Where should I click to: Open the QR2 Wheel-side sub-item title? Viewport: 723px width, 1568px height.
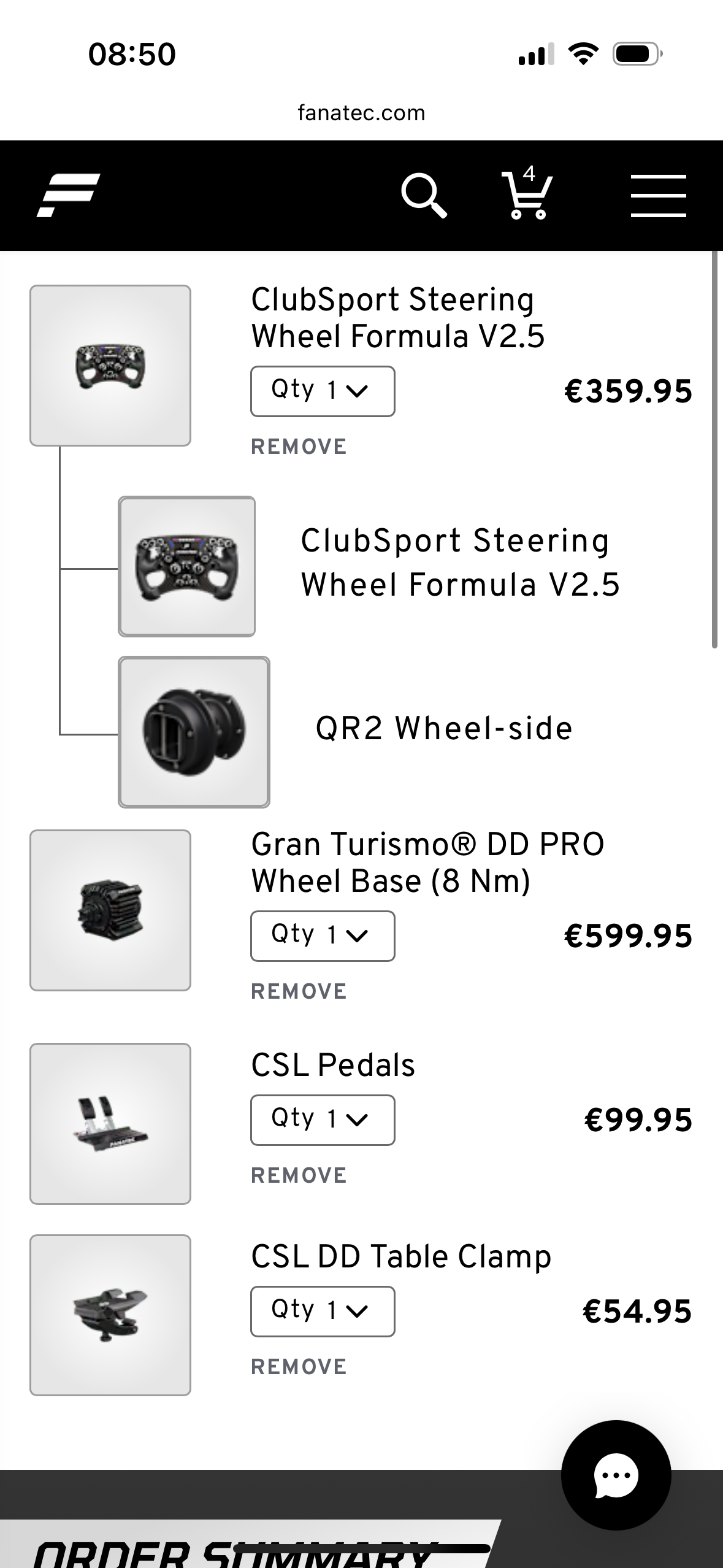pyautogui.click(x=444, y=728)
